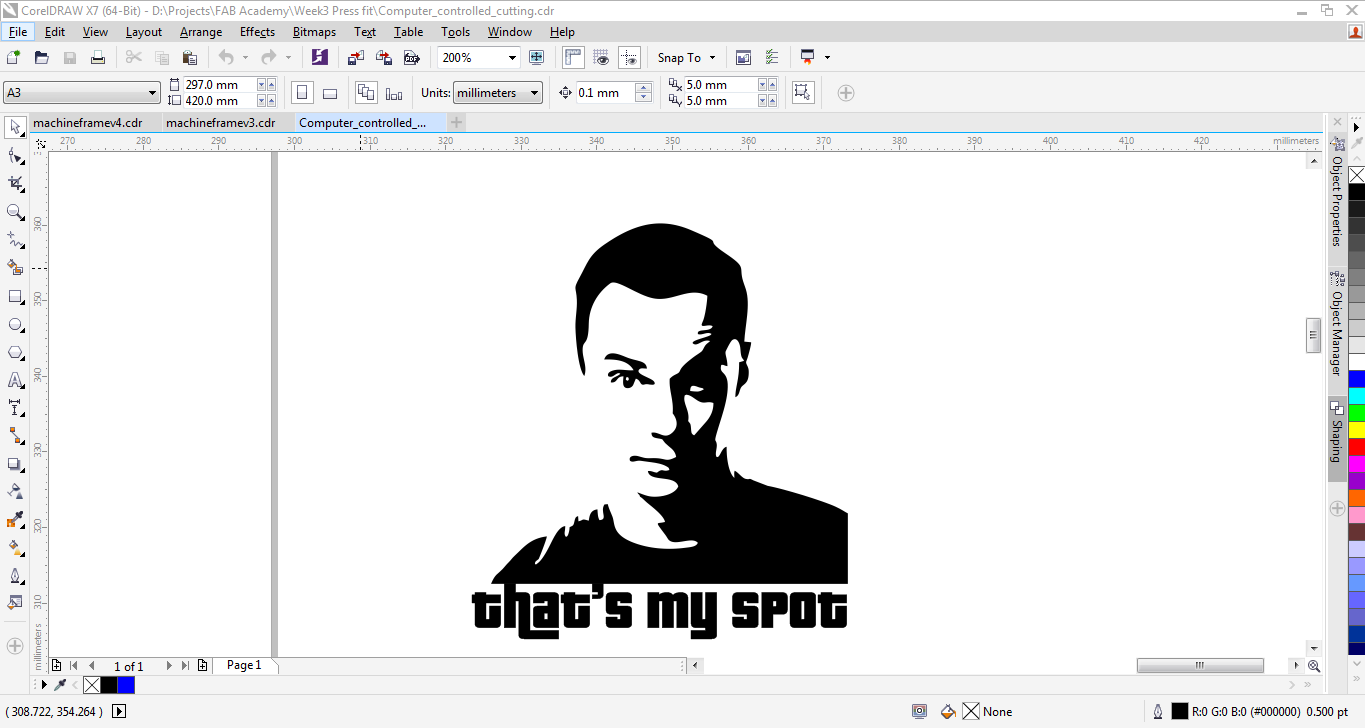
Task: Select the Text tool
Action: [16, 380]
